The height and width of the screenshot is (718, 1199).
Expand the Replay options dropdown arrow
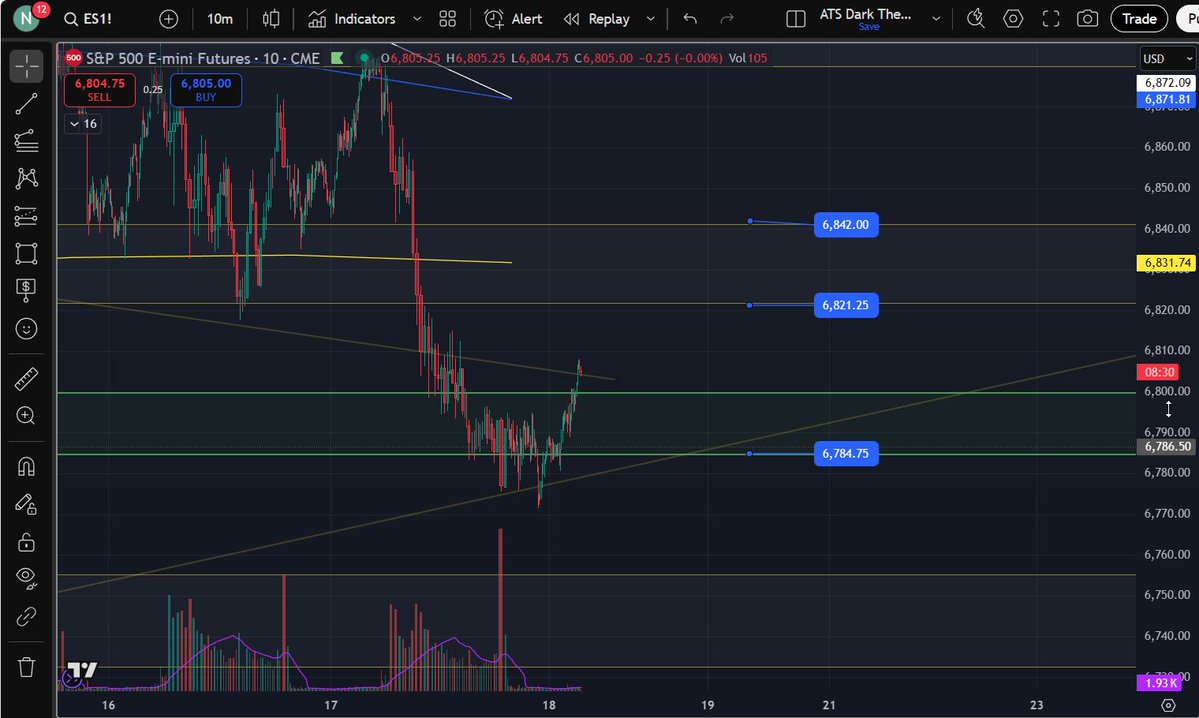[x=651, y=19]
